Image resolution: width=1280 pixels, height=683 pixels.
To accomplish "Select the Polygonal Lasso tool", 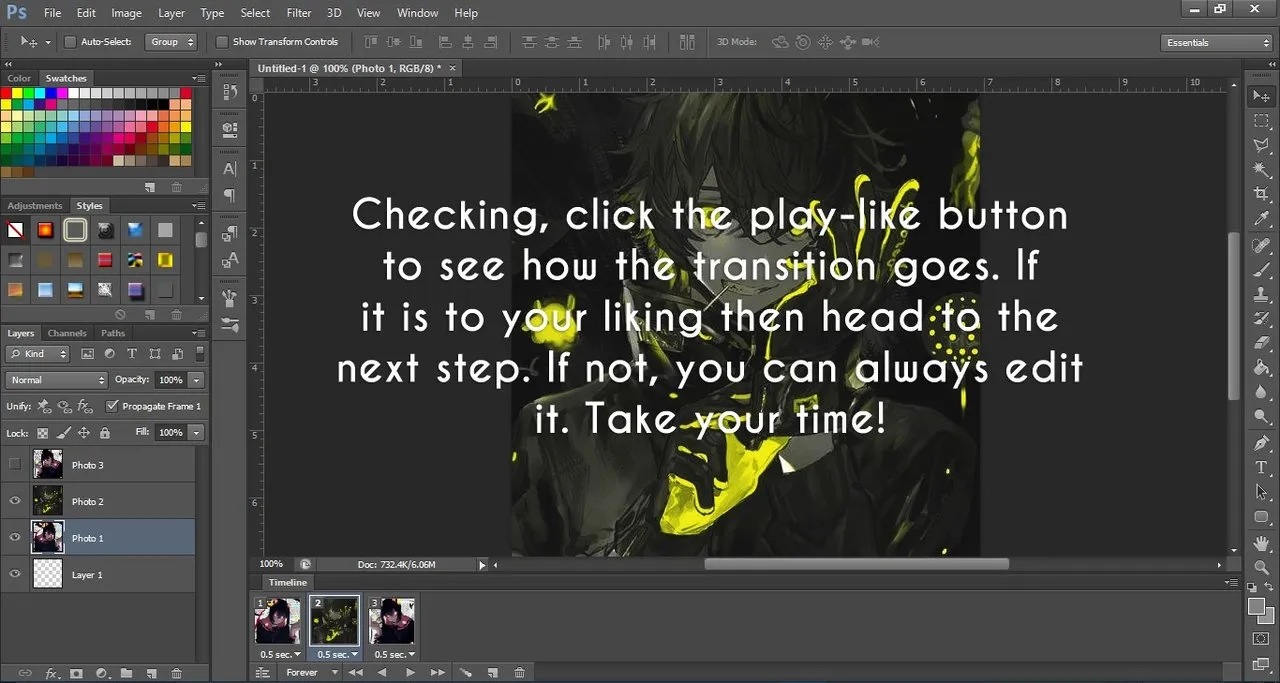I will [x=1261, y=145].
